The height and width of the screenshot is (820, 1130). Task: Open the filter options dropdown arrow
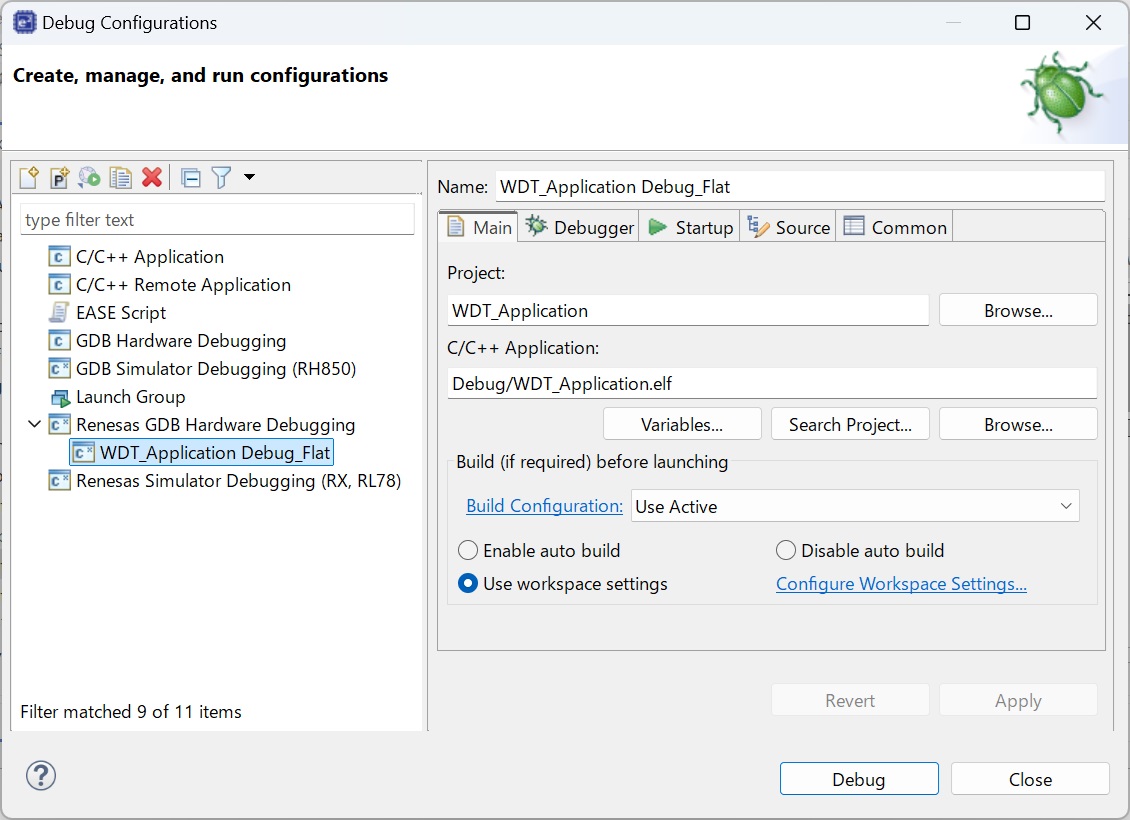pyautogui.click(x=249, y=177)
